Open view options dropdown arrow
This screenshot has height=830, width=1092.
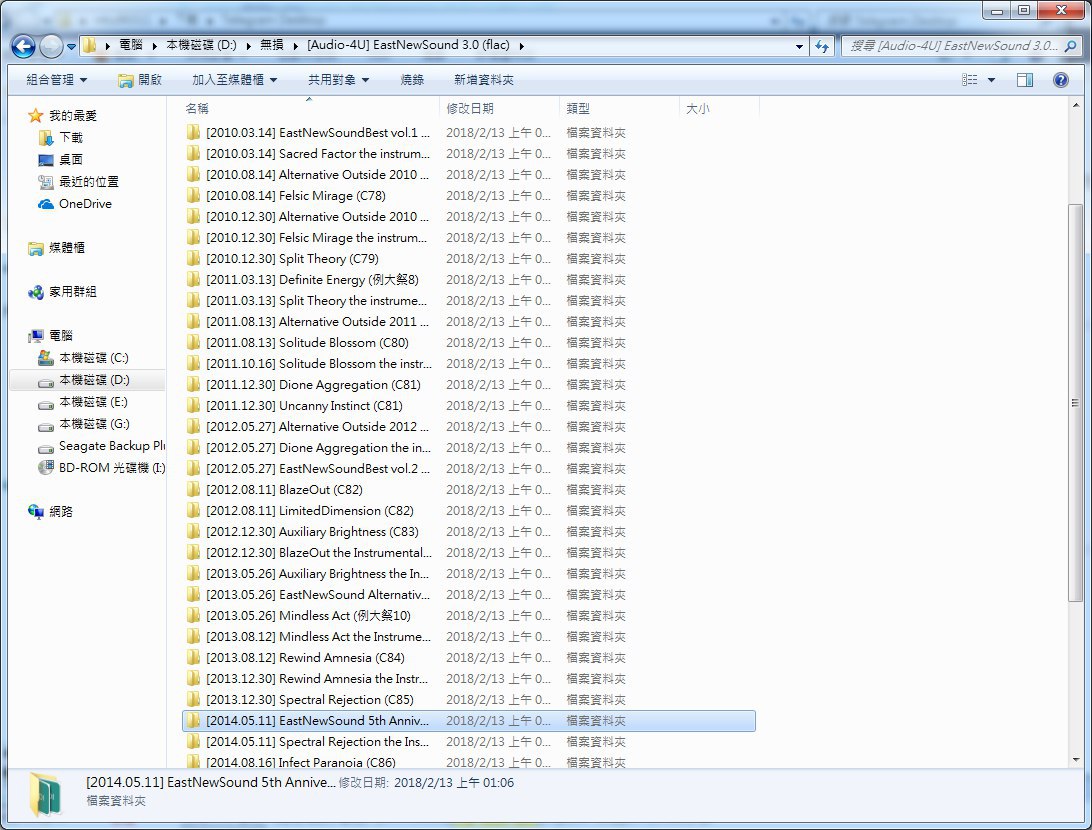[991, 80]
